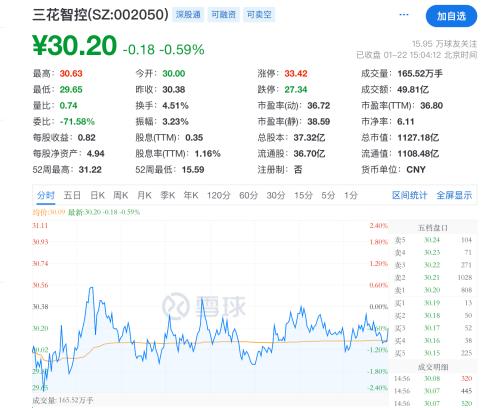This screenshot has height=408, width=494.
Task: Click the 股息率(TTM) value 1.16%
Action: pos(208,153)
